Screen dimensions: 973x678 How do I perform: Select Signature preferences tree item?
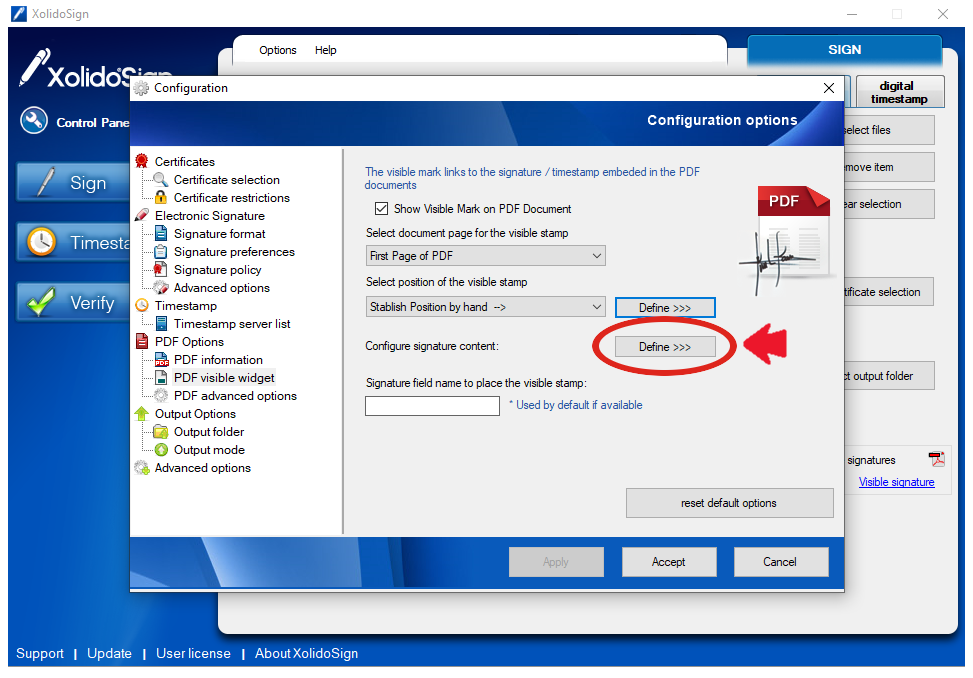(x=234, y=251)
